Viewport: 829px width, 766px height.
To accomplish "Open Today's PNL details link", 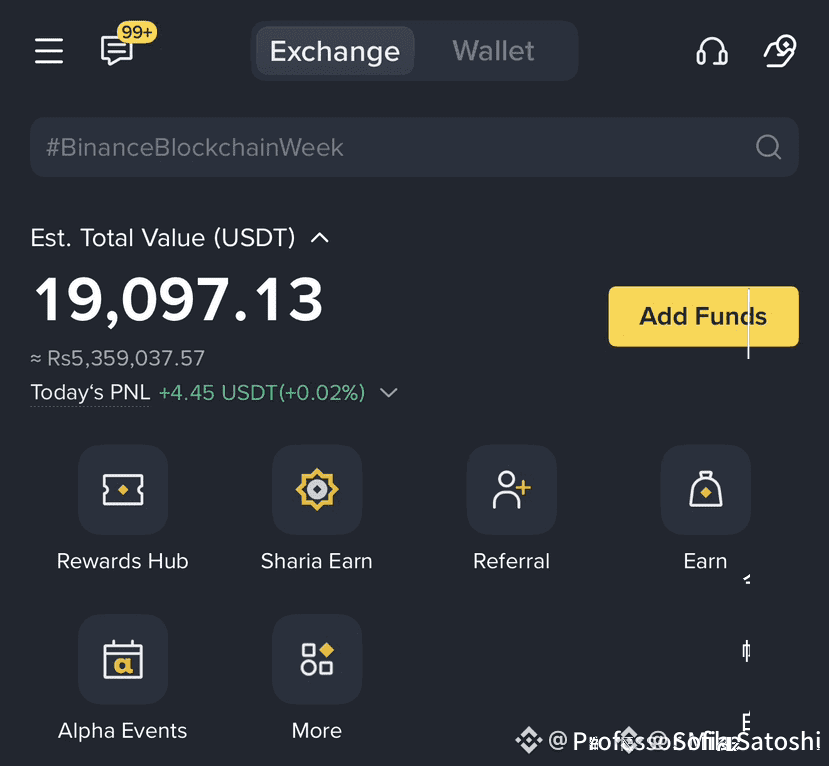I will pyautogui.click(x=90, y=393).
